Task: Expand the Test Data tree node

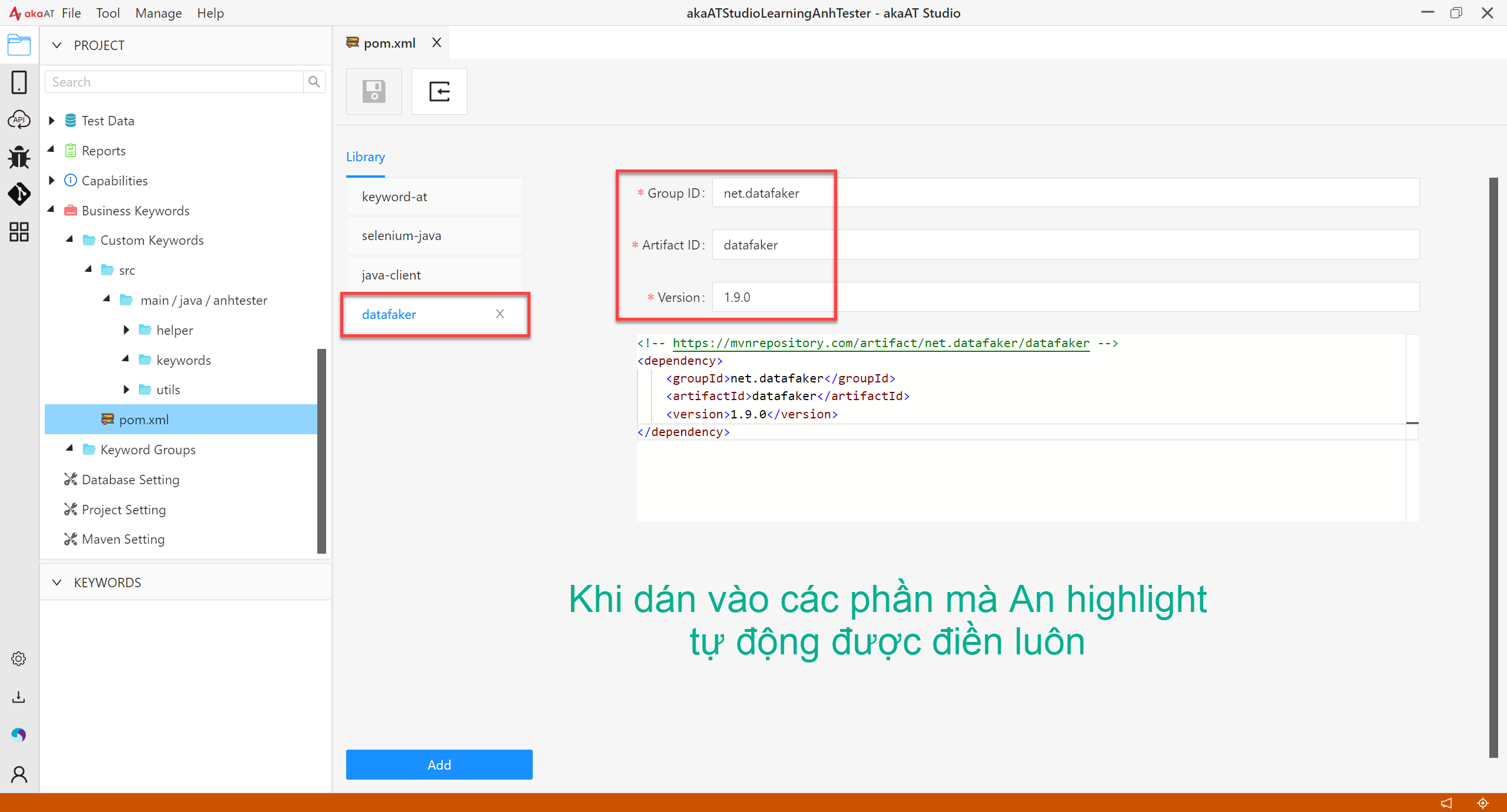Action: pyautogui.click(x=52, y=121)
